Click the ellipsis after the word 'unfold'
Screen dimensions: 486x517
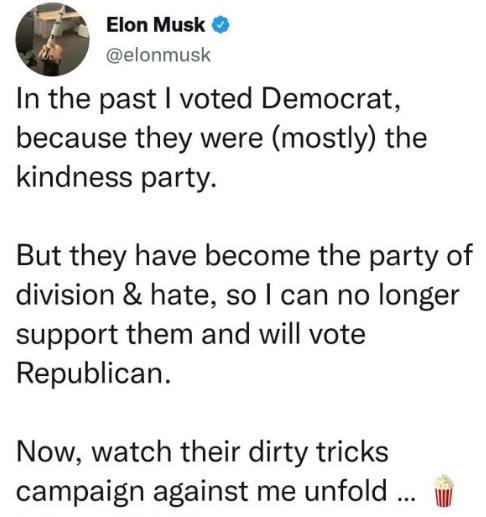[407, 498]
